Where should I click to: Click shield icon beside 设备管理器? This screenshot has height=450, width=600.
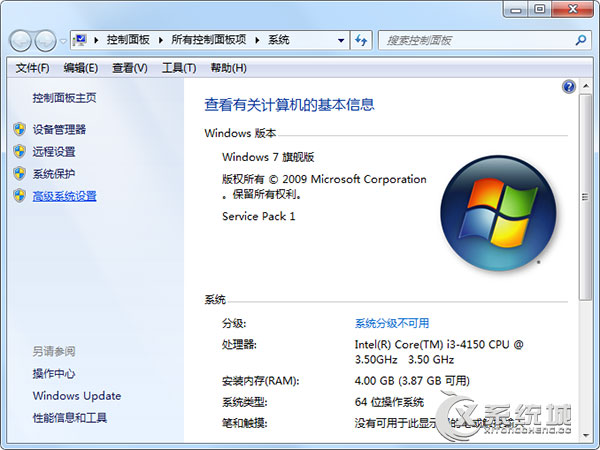(19, 129)
